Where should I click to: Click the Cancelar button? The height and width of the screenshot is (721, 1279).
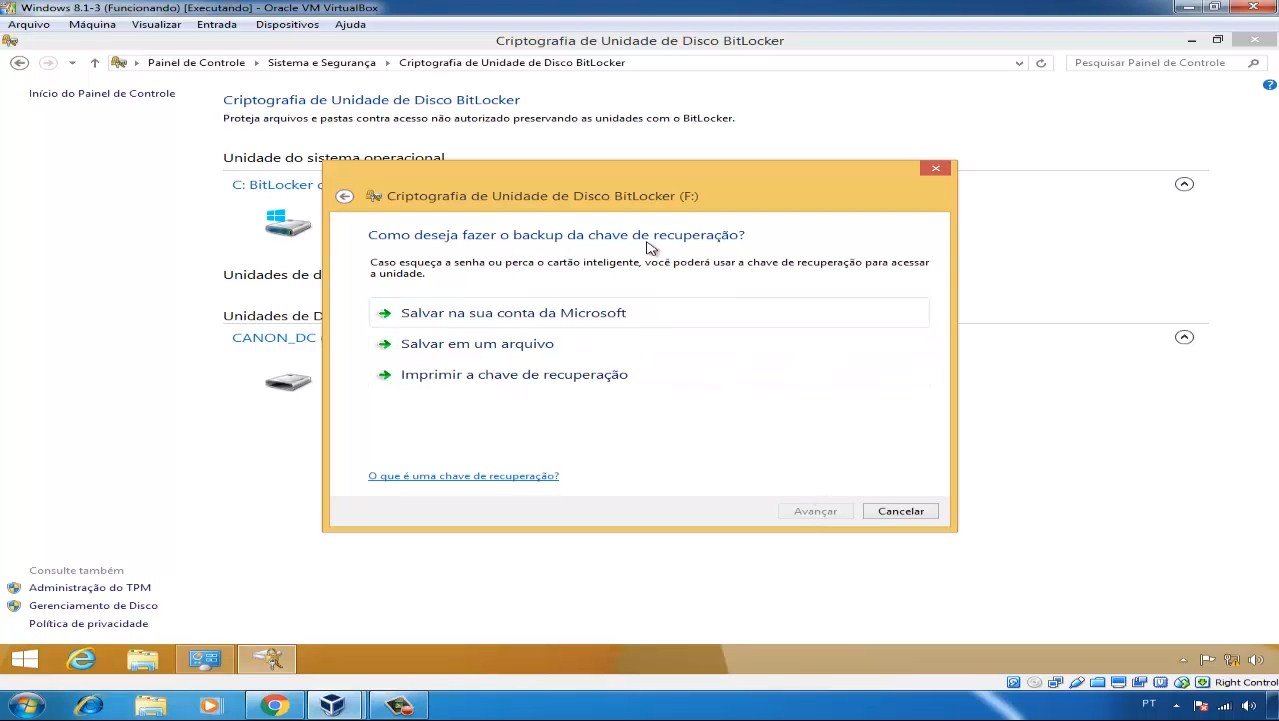[901, 511]
